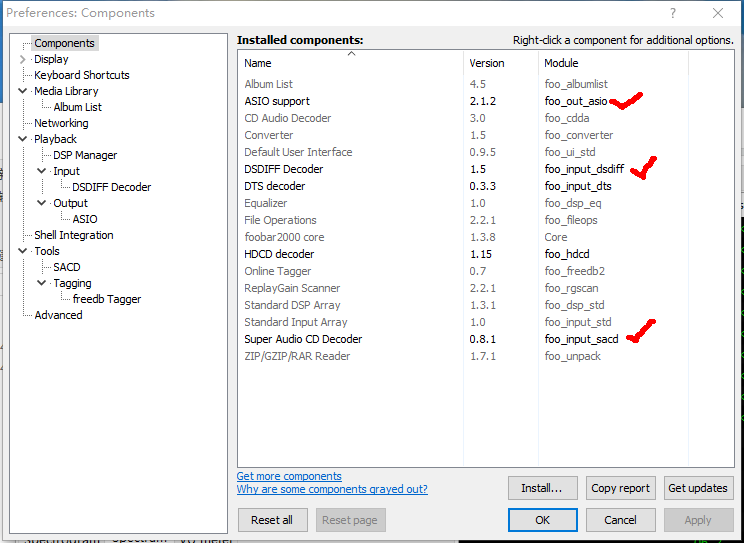Open the SACD tools page

pyautogui.click(x=67, y=267)
